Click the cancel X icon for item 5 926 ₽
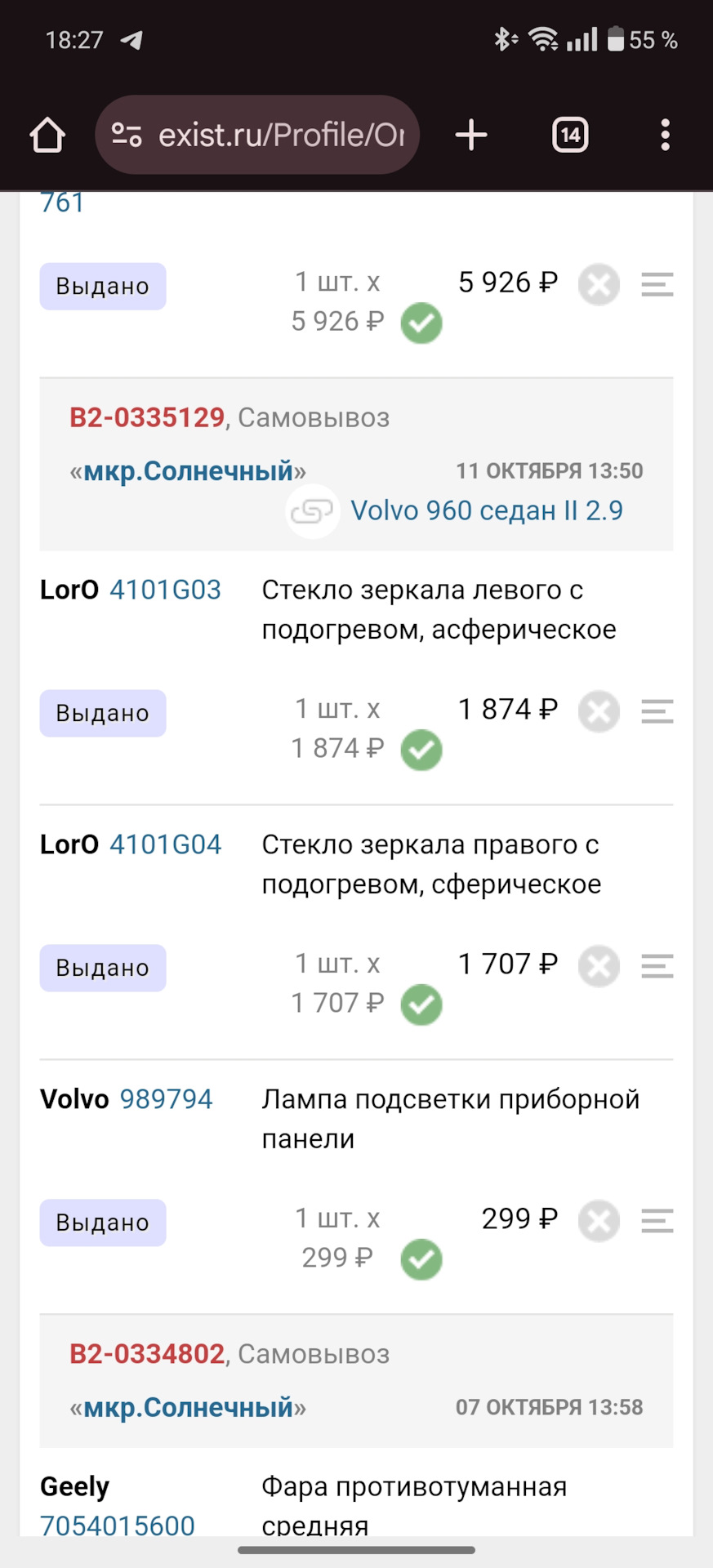The width and height of the screenshot is (713, 1568). 598,285
